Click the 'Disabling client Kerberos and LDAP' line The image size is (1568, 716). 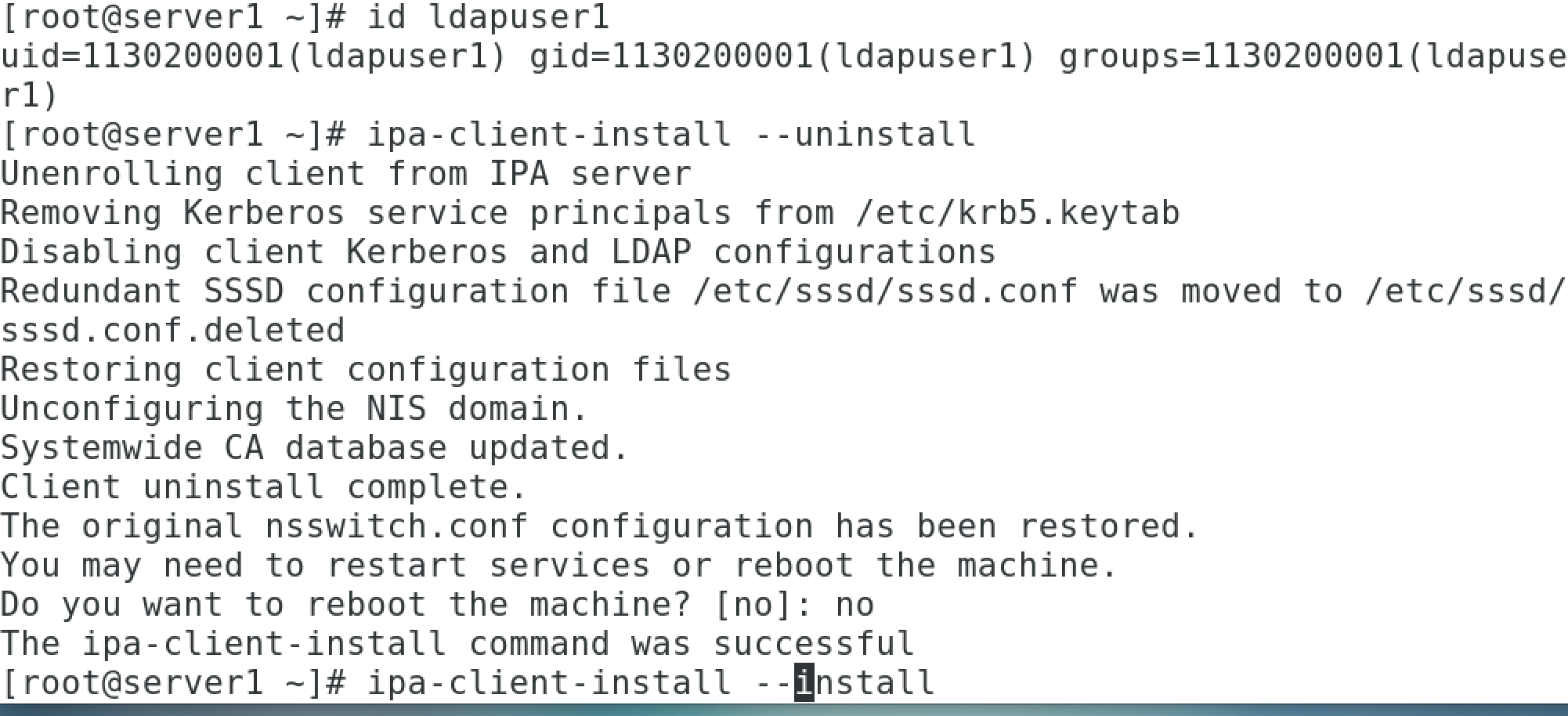(346, 252)
